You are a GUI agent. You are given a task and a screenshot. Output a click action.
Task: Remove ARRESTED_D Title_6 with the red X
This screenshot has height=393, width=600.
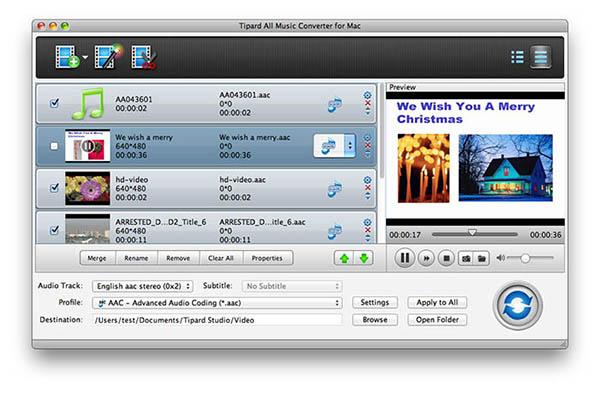click(x=367, y=230)
